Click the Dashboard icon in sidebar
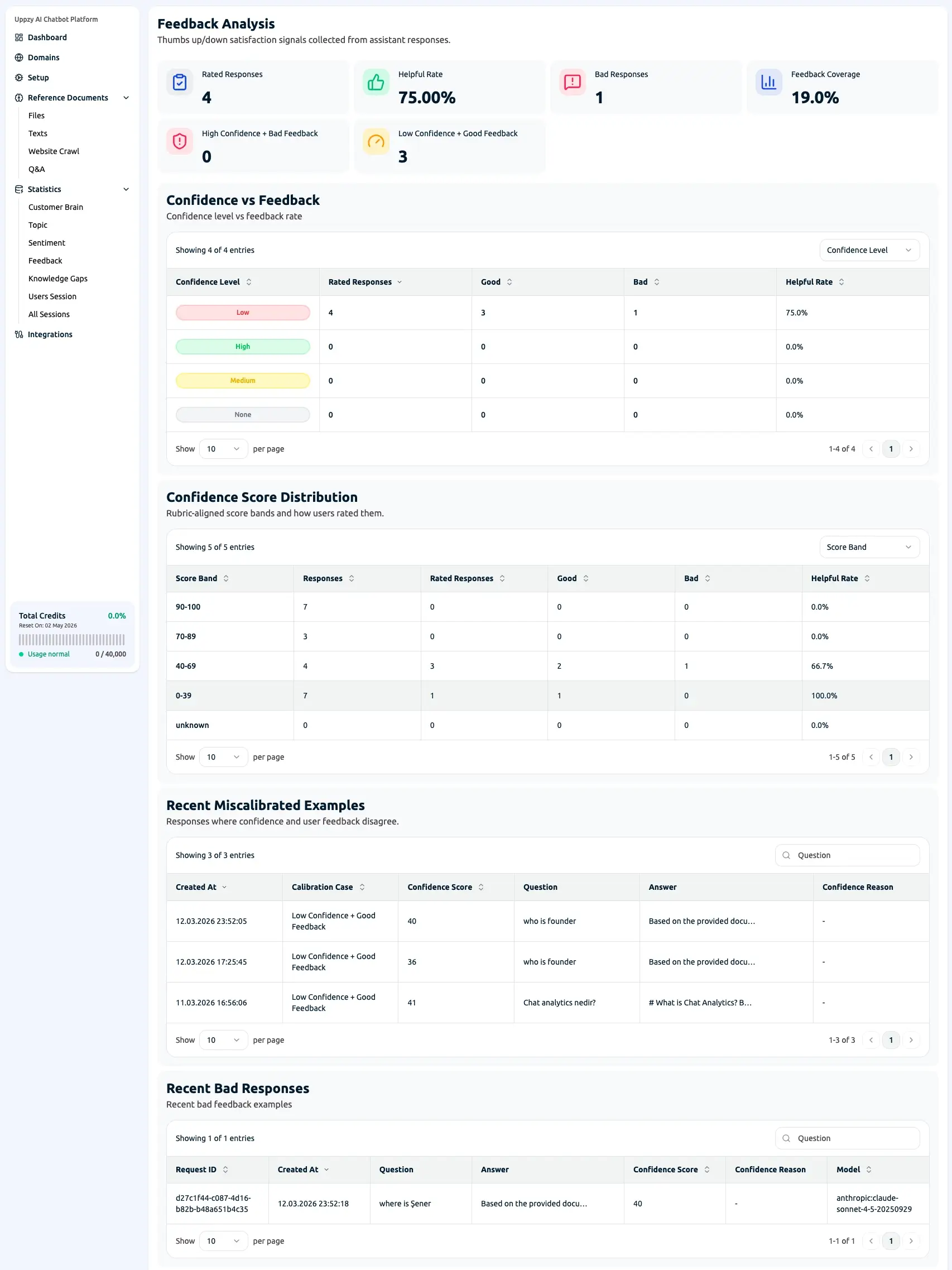952x1270 pixels. point(19,37)
